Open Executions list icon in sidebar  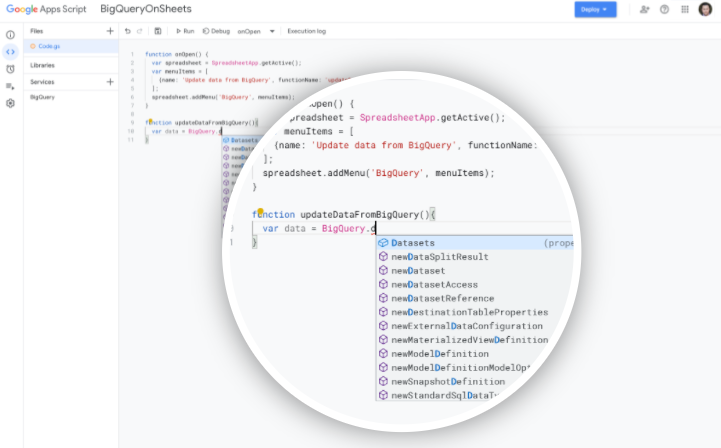point(10,86)
